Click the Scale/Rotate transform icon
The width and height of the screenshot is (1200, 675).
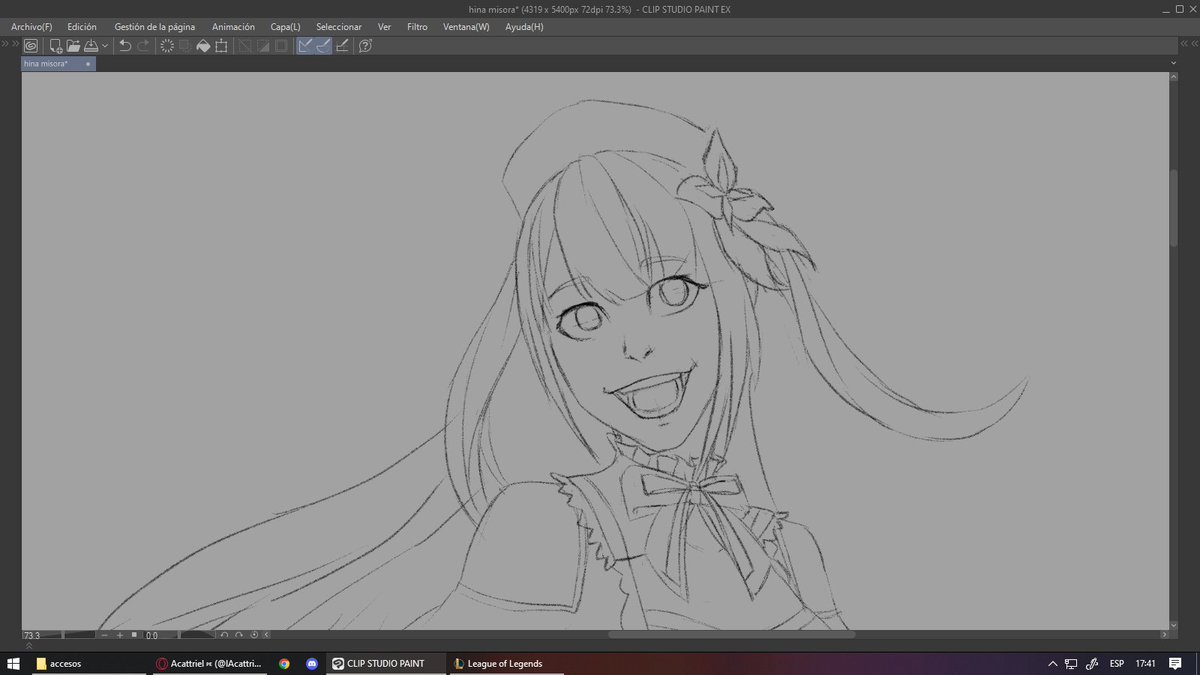[x=221, y=45]
